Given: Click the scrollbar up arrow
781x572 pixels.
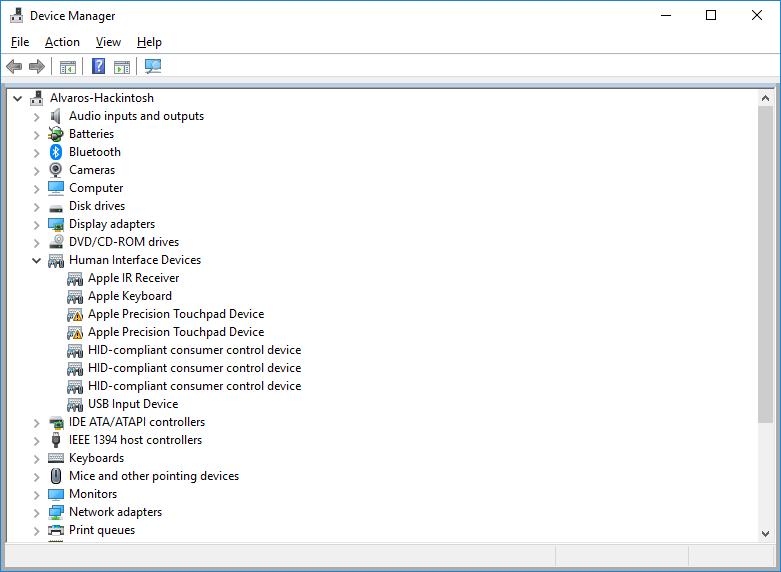Looking at the screenshot, I should [x=766, y=98].
